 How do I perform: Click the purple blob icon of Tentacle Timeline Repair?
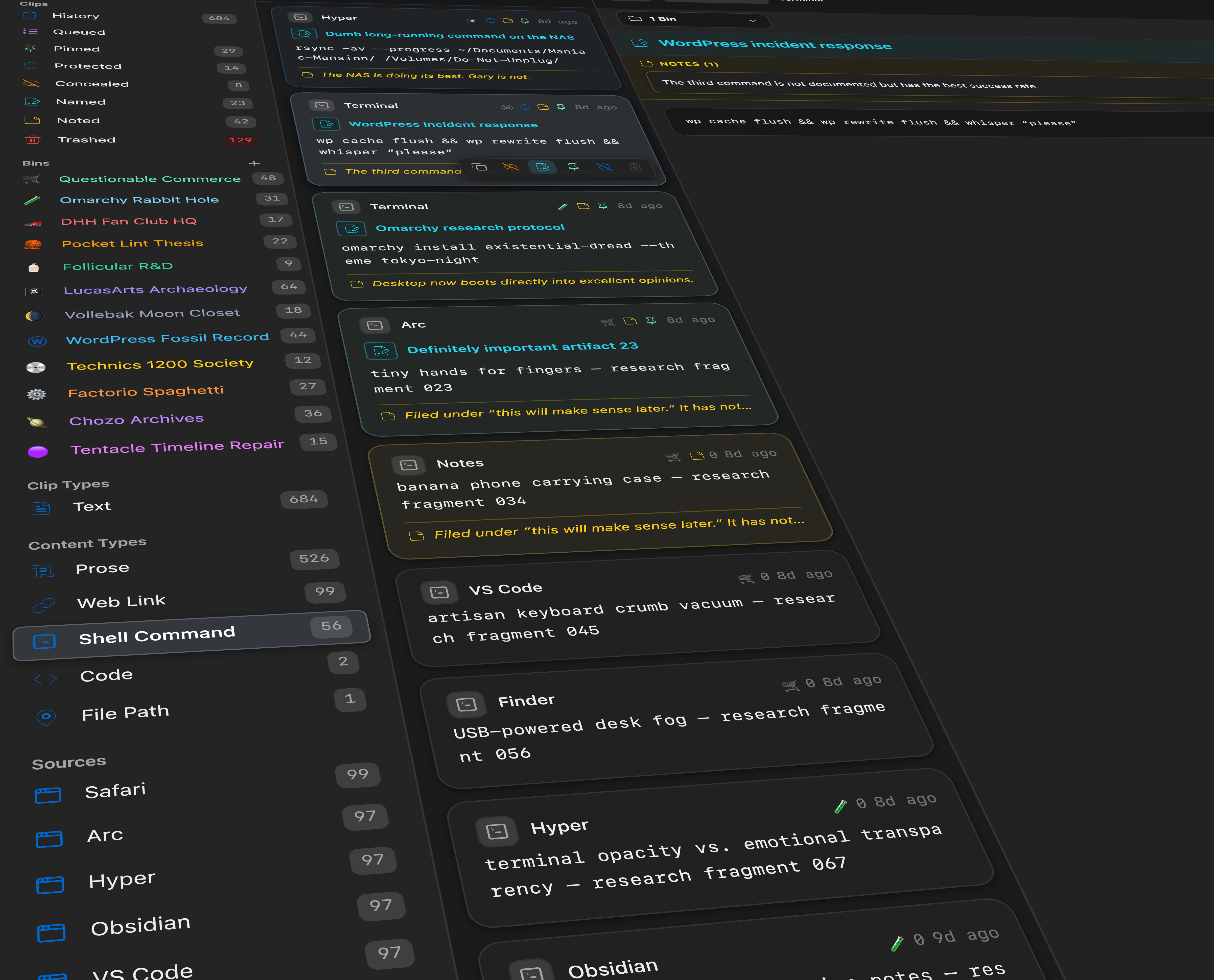[x=38, y=452]
